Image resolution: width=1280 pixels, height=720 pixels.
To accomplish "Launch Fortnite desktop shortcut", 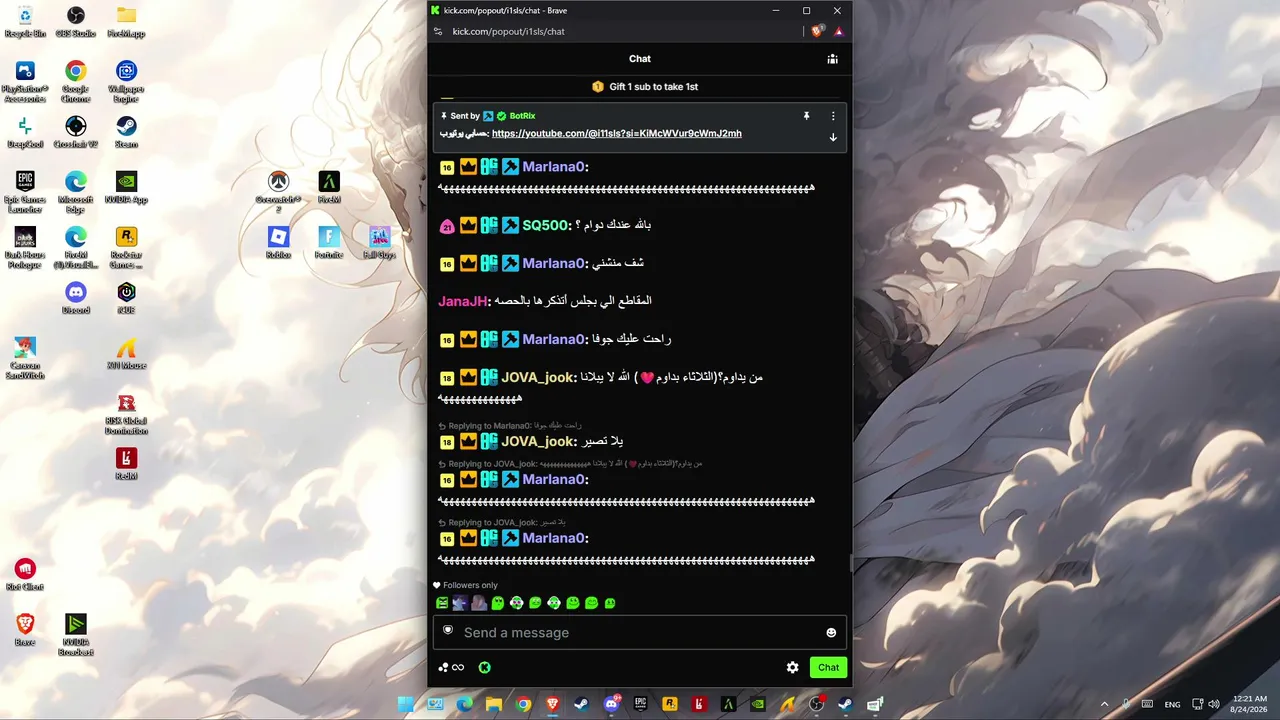I will (329, 242).
